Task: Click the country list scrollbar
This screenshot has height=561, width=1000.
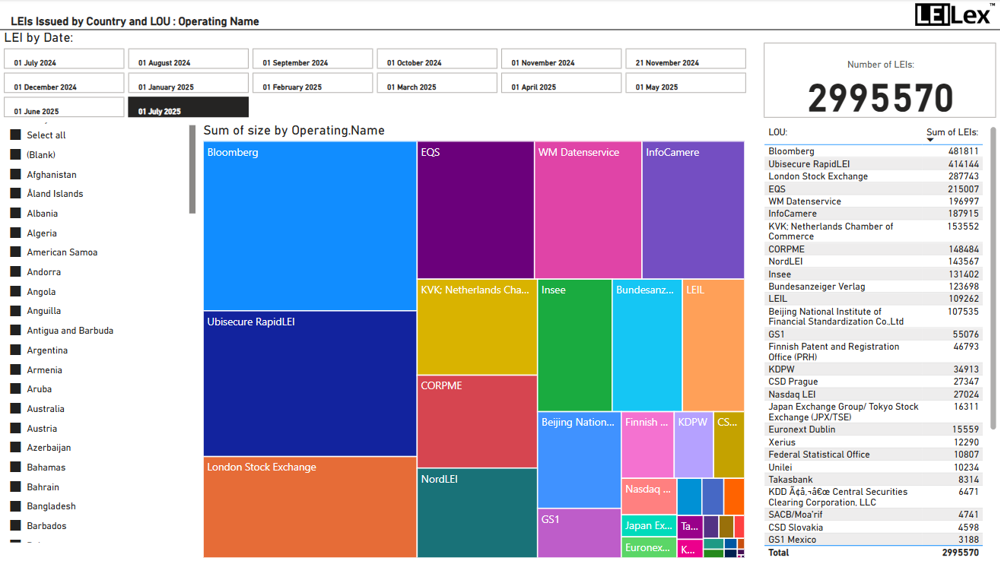Action: [x=192, y=170]
